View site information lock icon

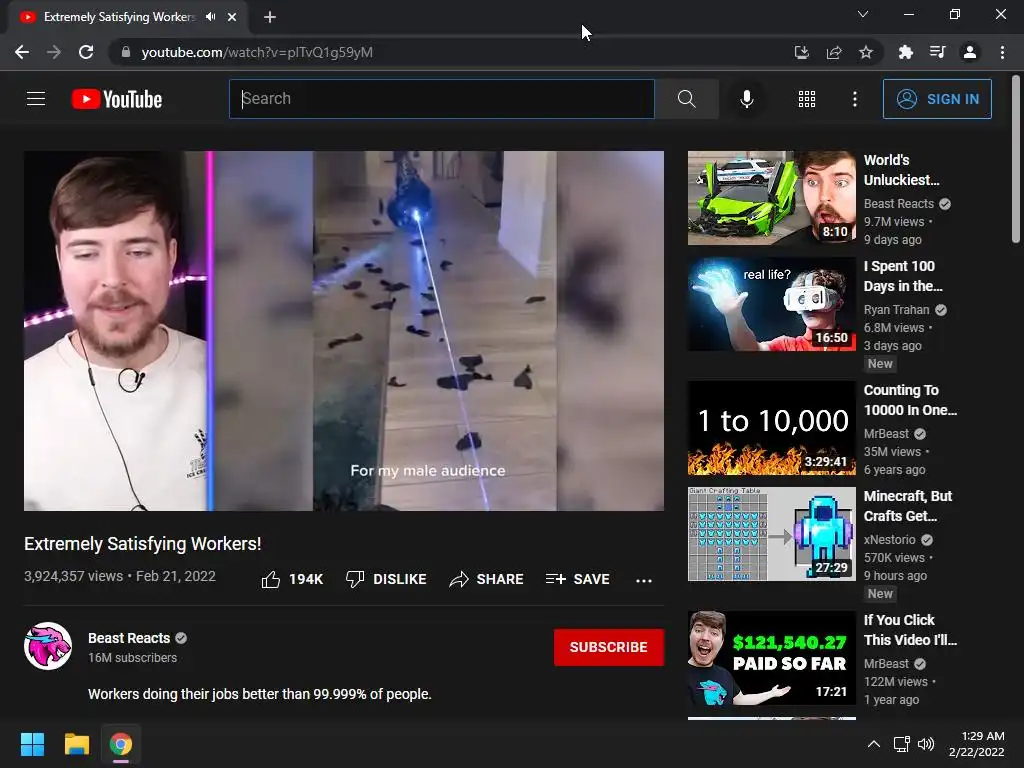click(126, 52)
